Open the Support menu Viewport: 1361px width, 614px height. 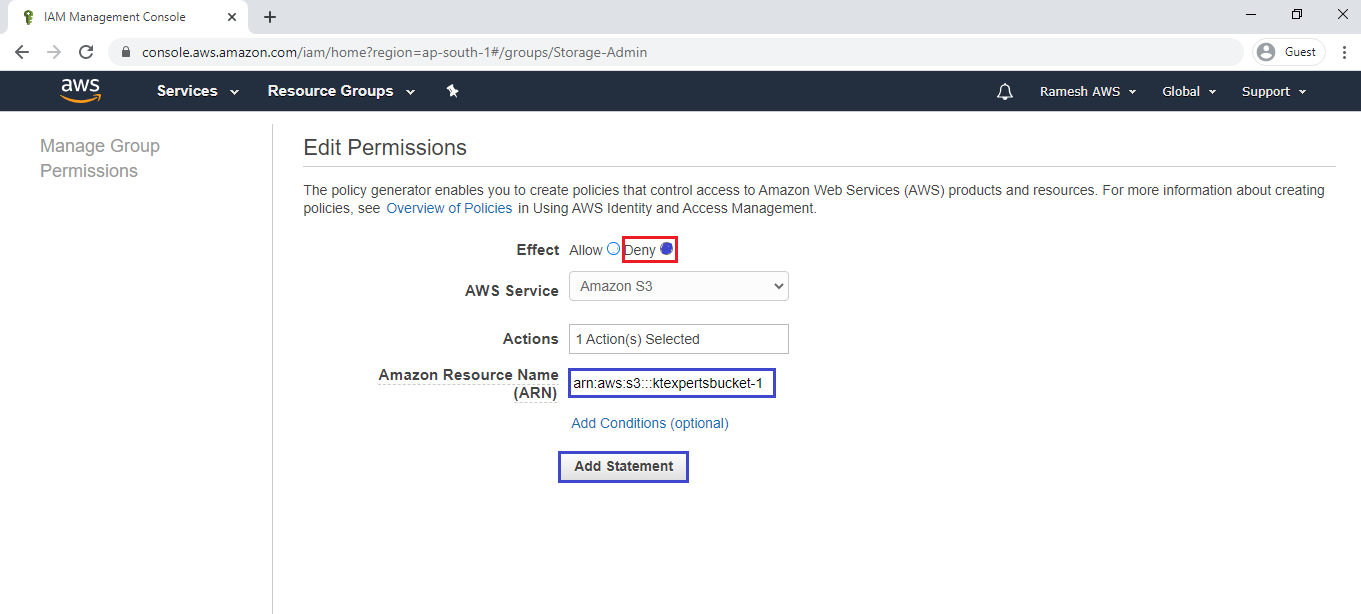(x=1273, y=91)
